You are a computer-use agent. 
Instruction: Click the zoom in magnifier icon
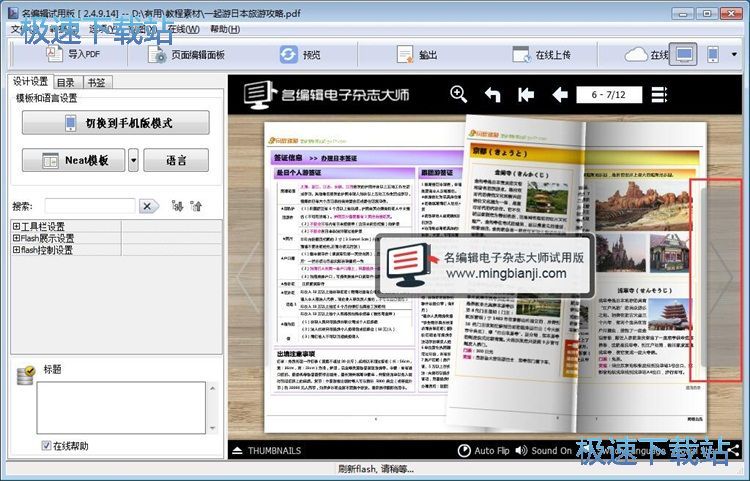pos(459,95)
